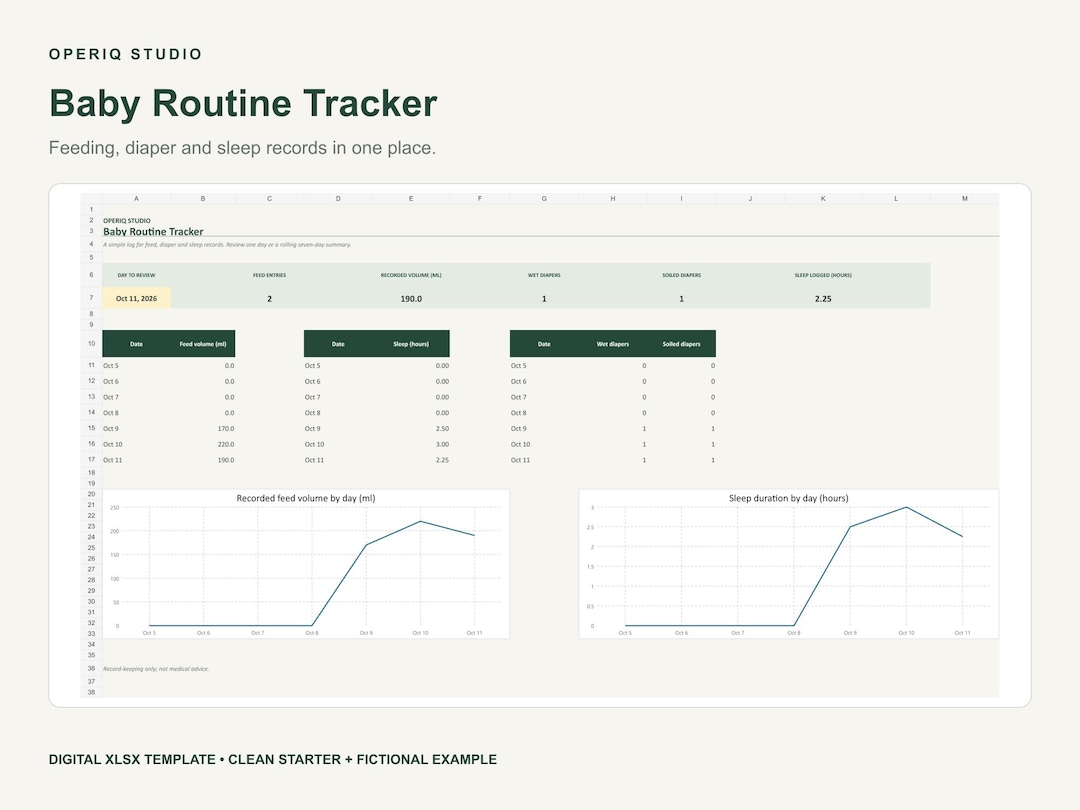Click the spaced 'OPERIQ STUDIO' brand text at the top

tap(126, 54)
